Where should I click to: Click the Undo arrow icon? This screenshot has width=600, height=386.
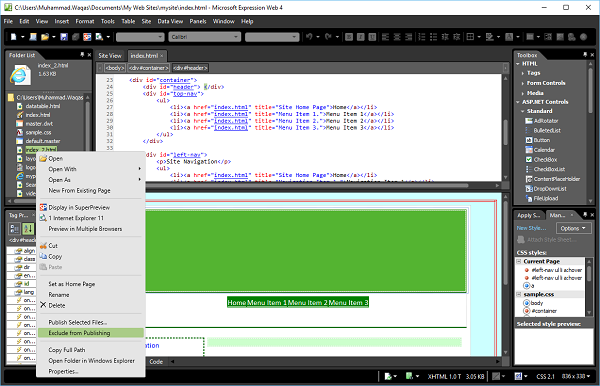click(309, 37)
